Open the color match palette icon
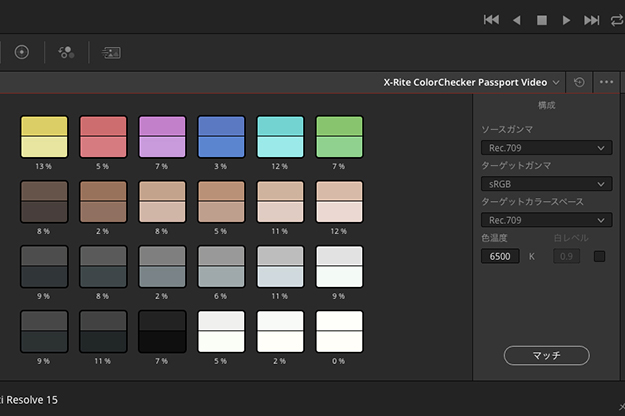 110,52
